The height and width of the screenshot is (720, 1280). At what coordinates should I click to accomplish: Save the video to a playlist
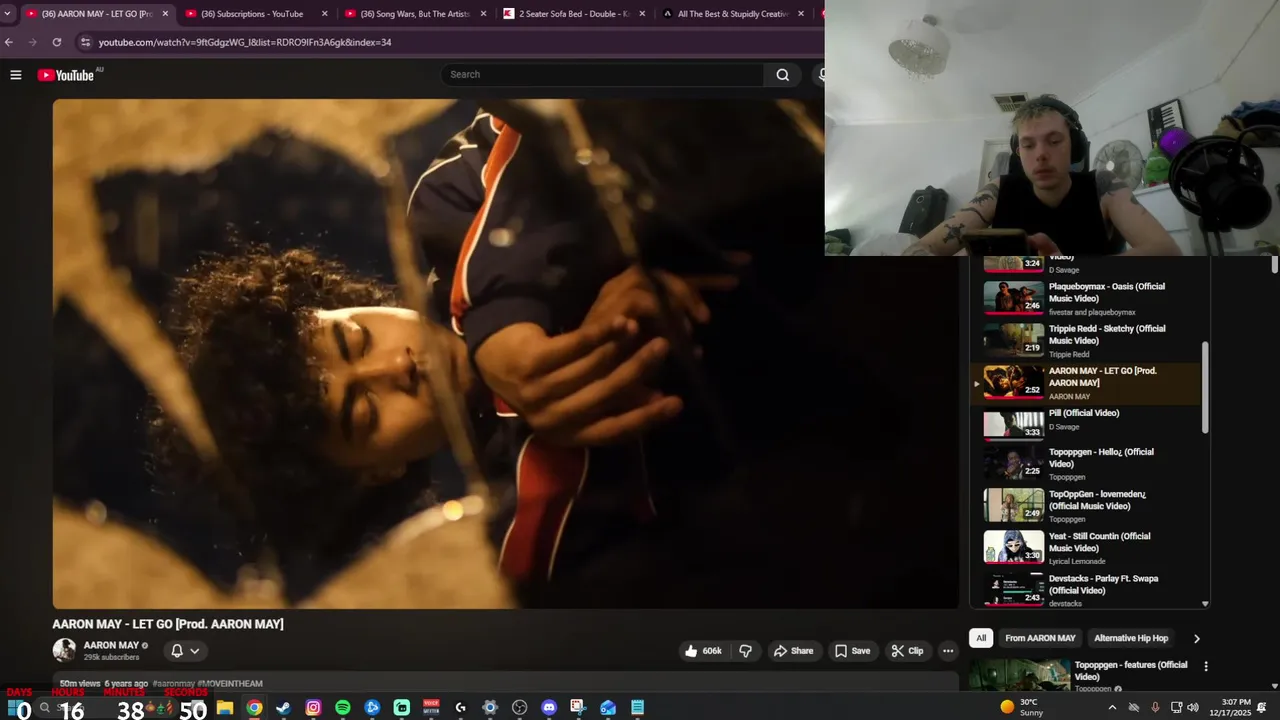point(852,651)
